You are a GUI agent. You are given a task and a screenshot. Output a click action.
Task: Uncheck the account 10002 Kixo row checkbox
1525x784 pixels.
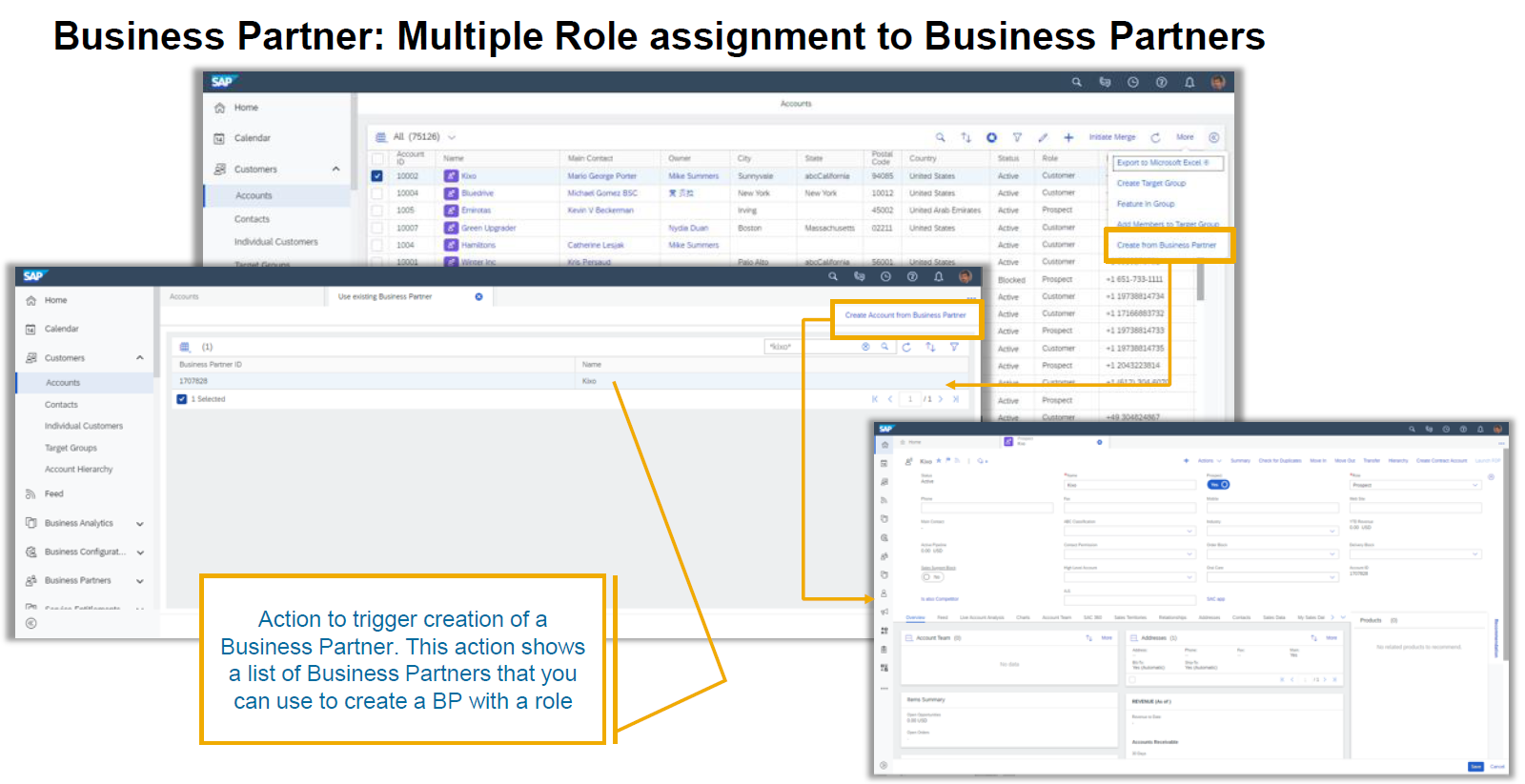(x=377, y=176)
